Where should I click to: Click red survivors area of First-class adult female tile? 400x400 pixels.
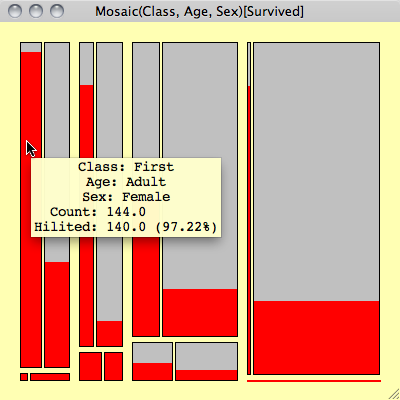click(31, 209)
